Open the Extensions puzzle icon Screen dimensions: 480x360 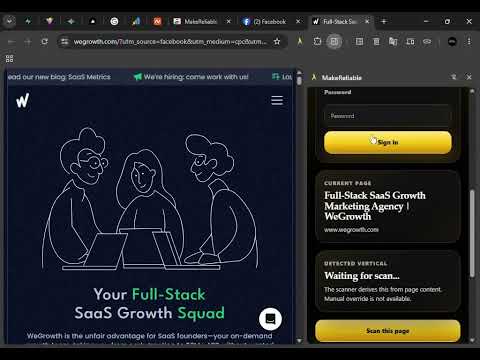coord(317,41)
